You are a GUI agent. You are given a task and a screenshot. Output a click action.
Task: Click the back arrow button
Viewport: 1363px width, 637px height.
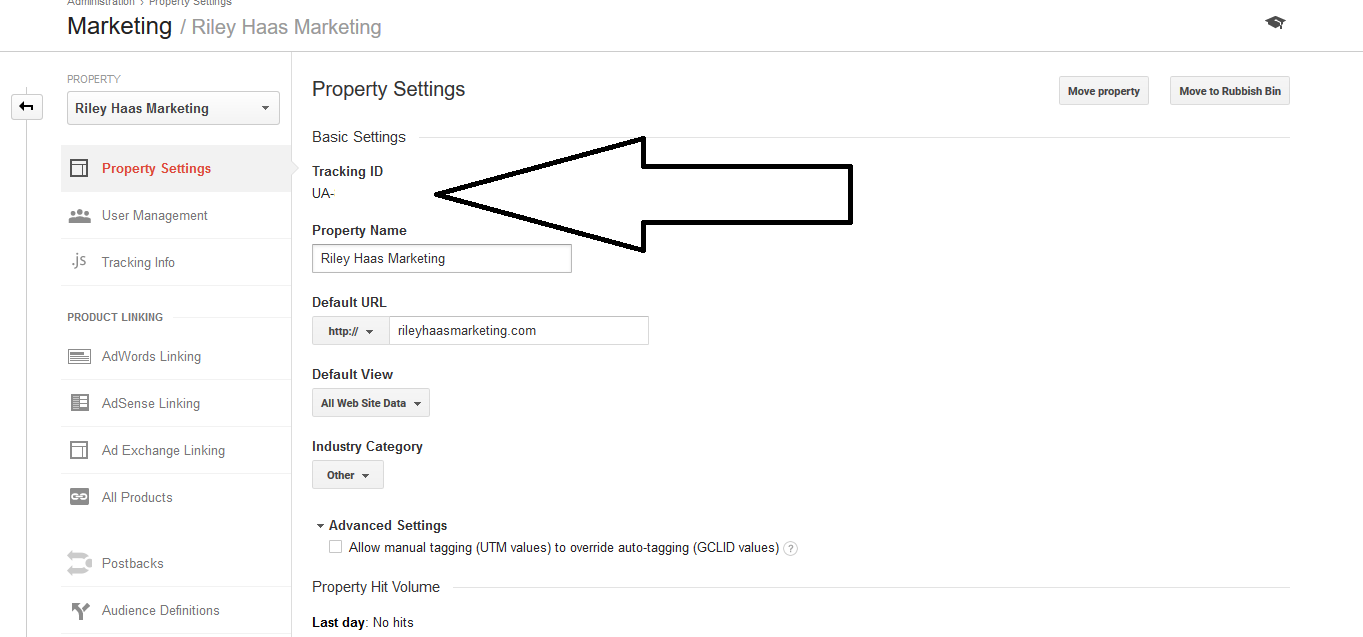click(27, 106)
